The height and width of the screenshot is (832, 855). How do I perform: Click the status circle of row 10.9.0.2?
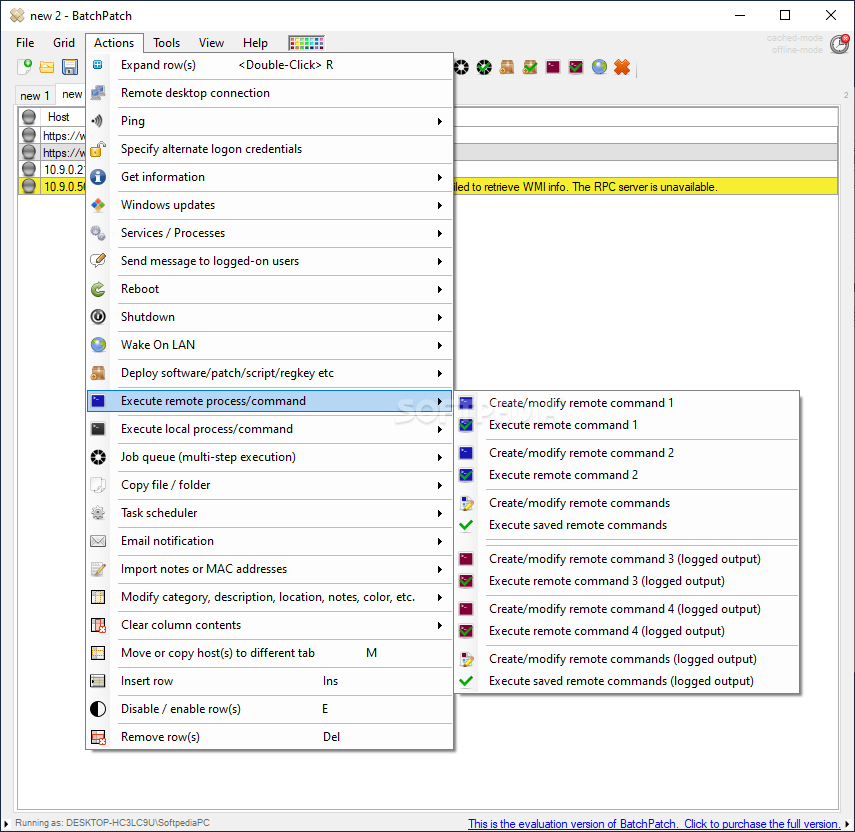29,170
